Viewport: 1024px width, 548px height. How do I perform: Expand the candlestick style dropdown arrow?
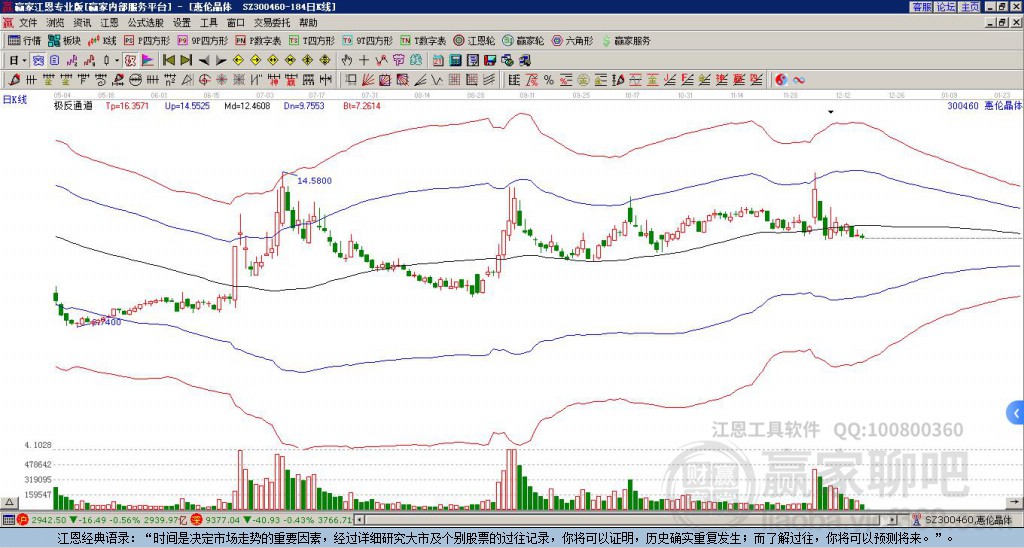(117, 61)
